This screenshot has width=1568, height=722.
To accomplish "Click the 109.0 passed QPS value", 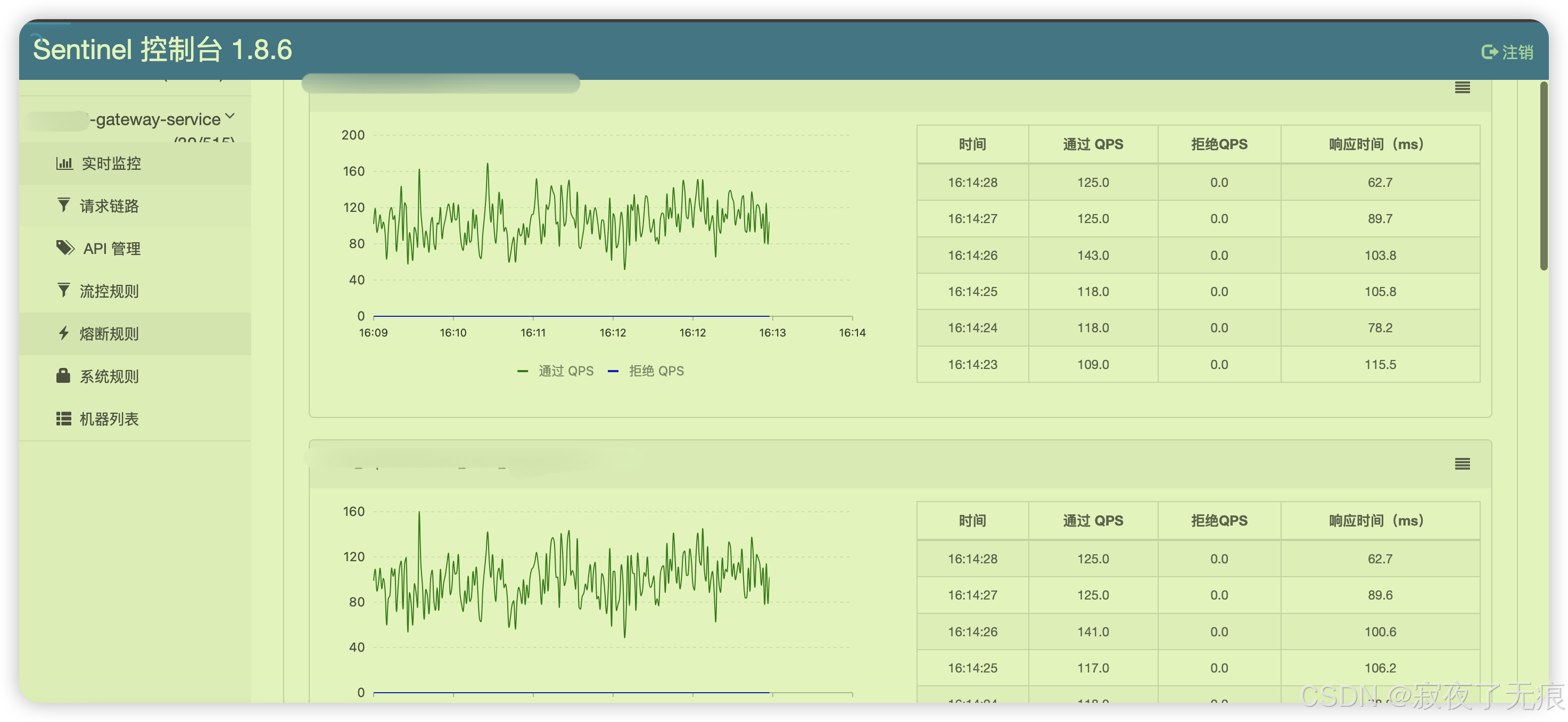I will tap(1093, 365).
